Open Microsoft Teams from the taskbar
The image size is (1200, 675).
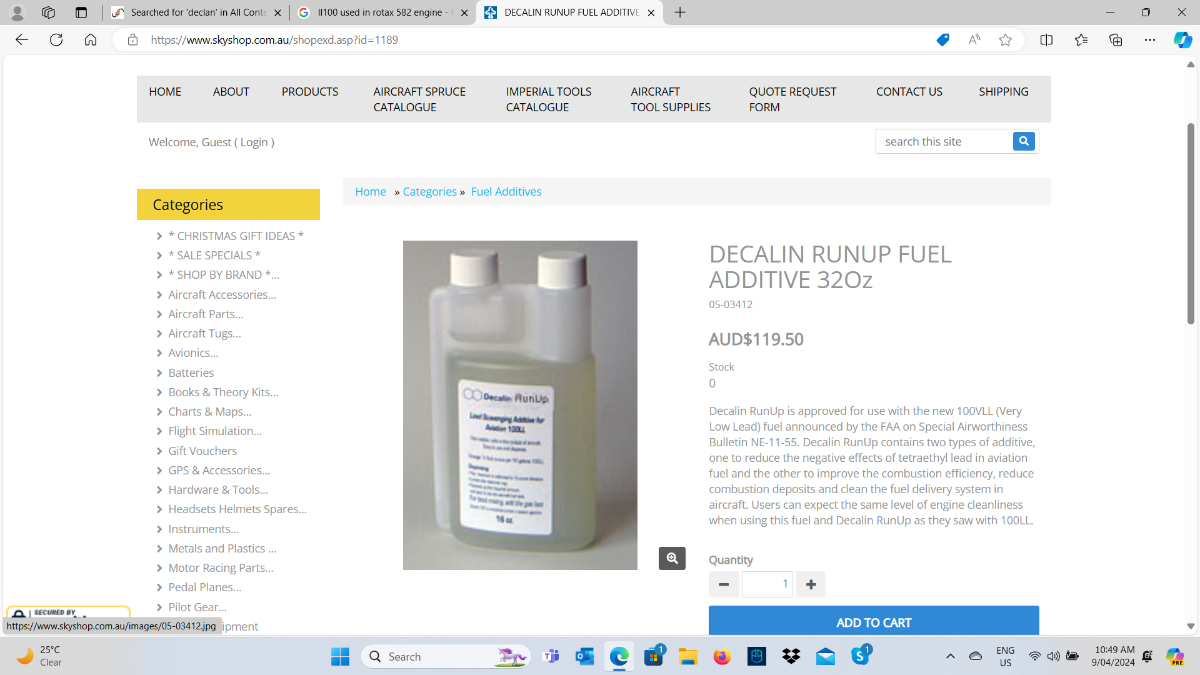point(550,656)
